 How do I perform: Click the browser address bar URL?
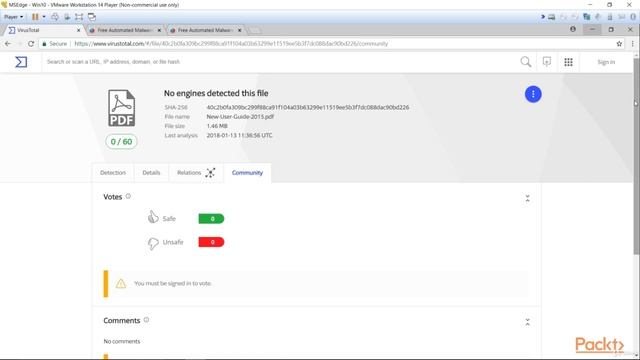coord(231,44)
